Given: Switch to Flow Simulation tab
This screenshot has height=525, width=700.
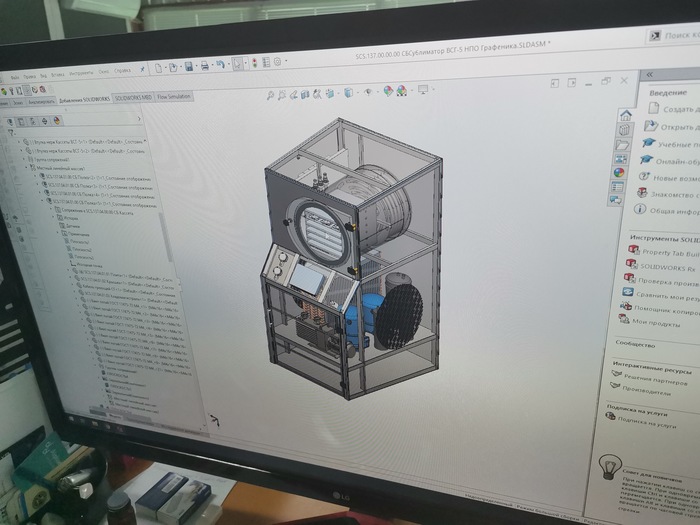Looking at the screenshot, I should point(174,96).
